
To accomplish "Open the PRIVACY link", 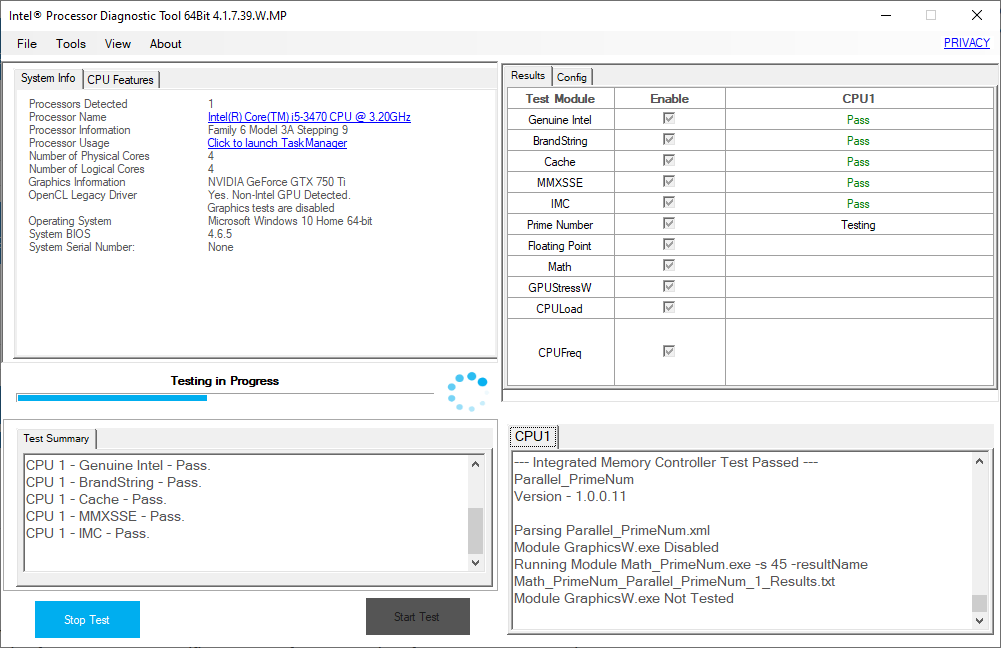I will pyautogui.click(x=967, y=43).
